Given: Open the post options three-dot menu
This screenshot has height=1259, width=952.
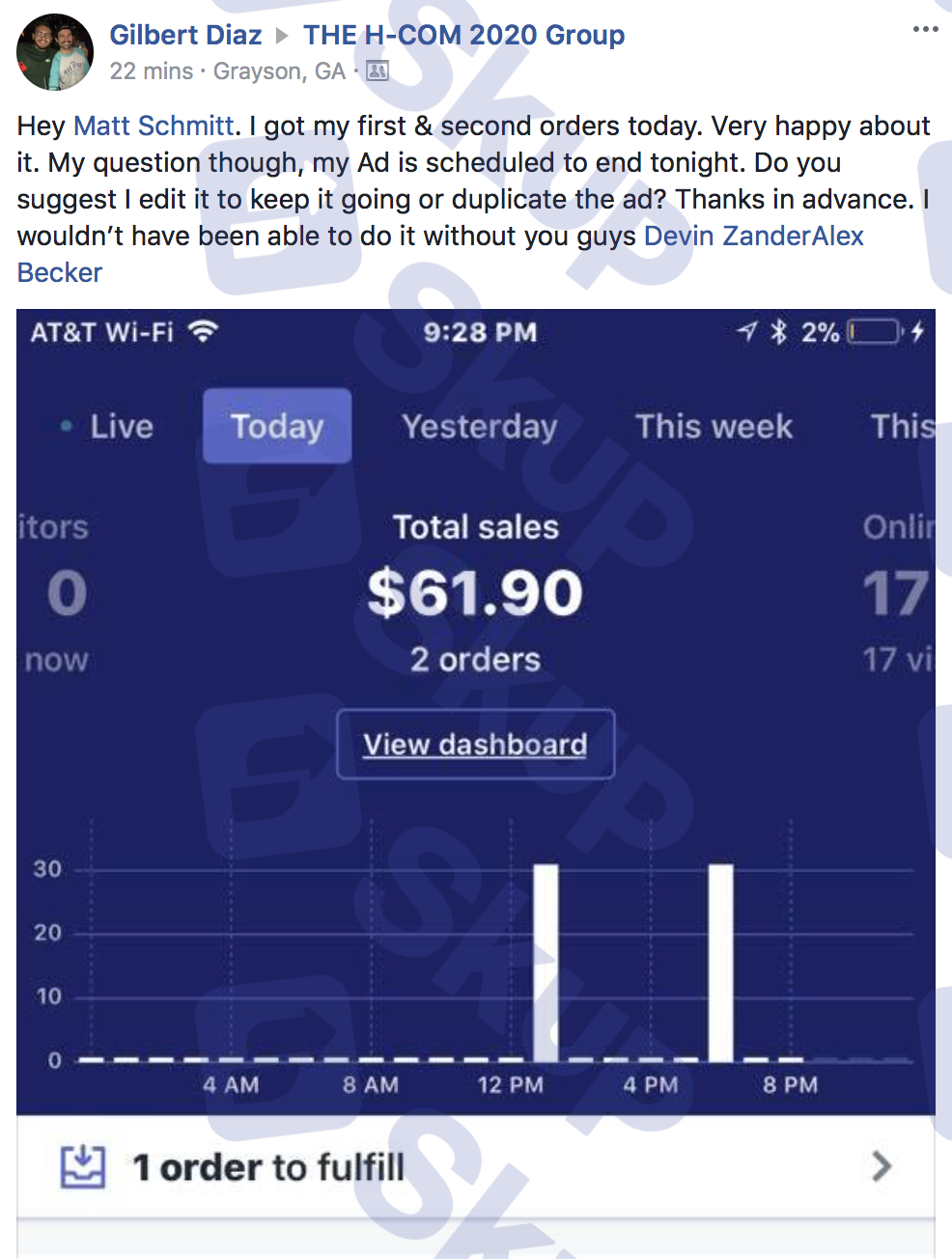Looking at the screenshot, I should point(925,29).
